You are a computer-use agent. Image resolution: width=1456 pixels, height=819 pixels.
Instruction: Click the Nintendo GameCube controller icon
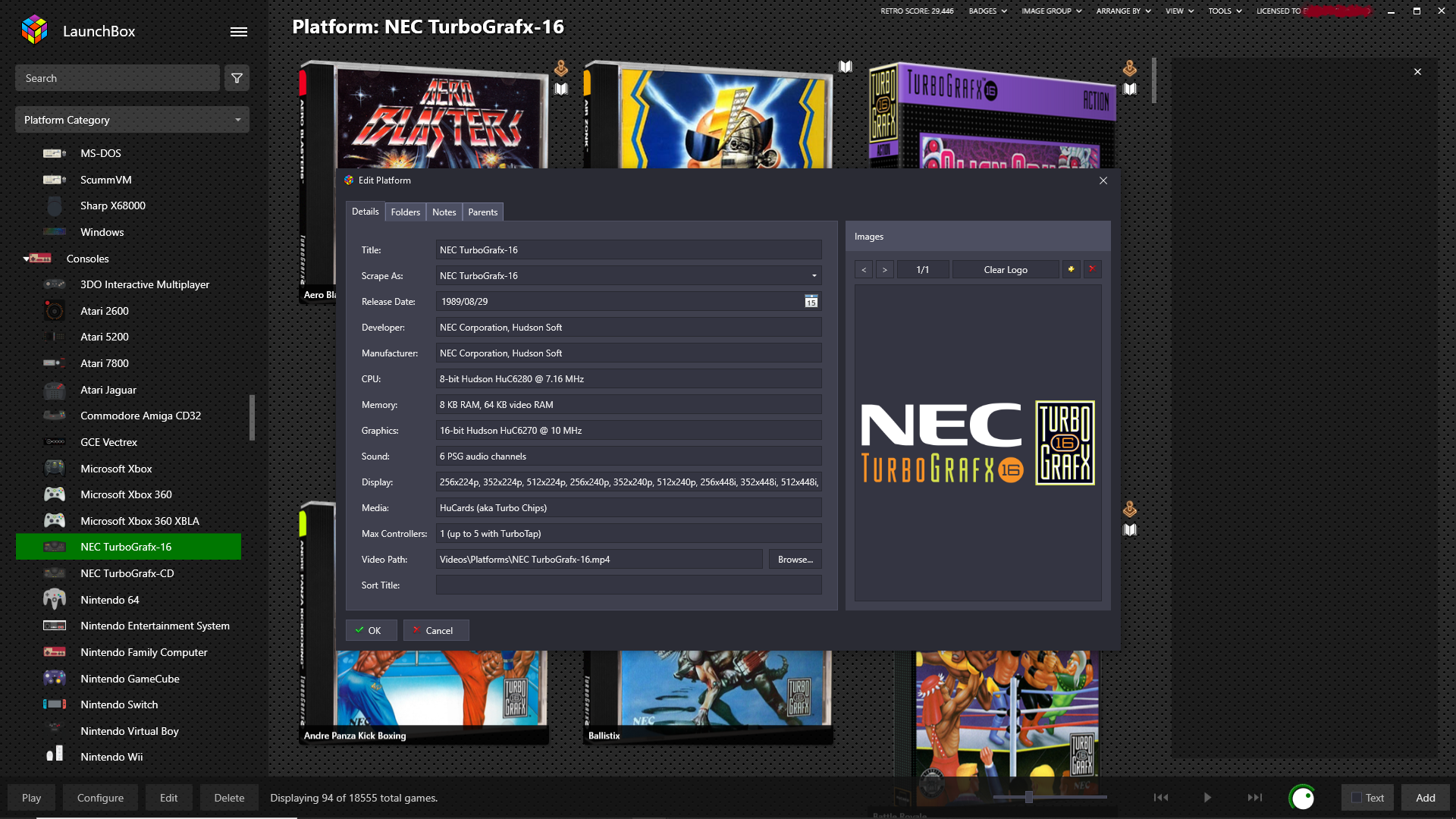54,678
